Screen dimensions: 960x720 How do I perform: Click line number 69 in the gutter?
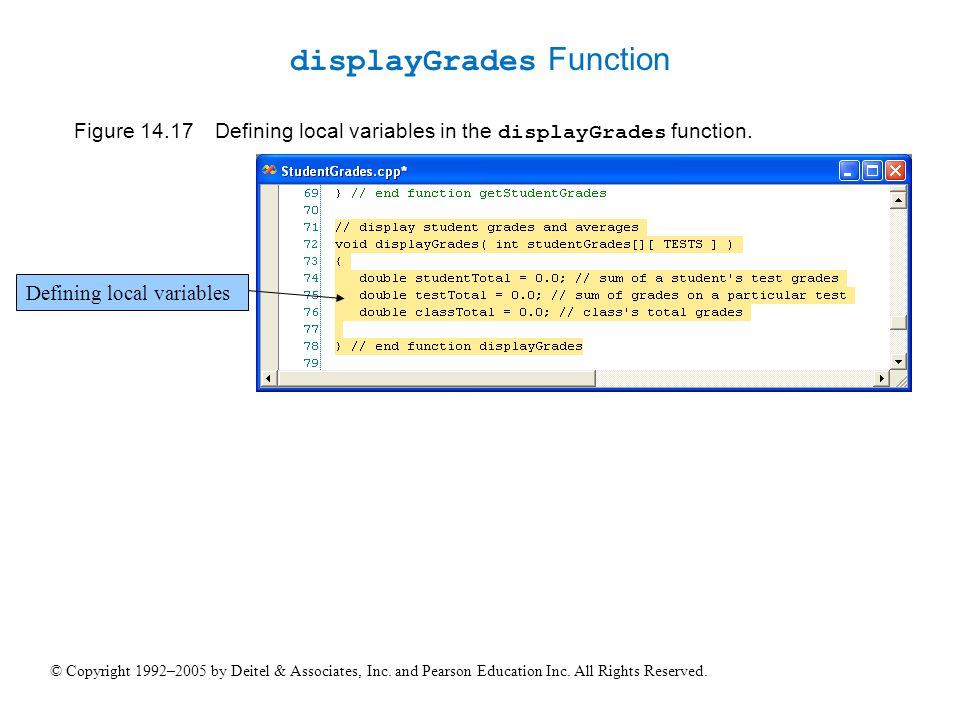(311, 193)
